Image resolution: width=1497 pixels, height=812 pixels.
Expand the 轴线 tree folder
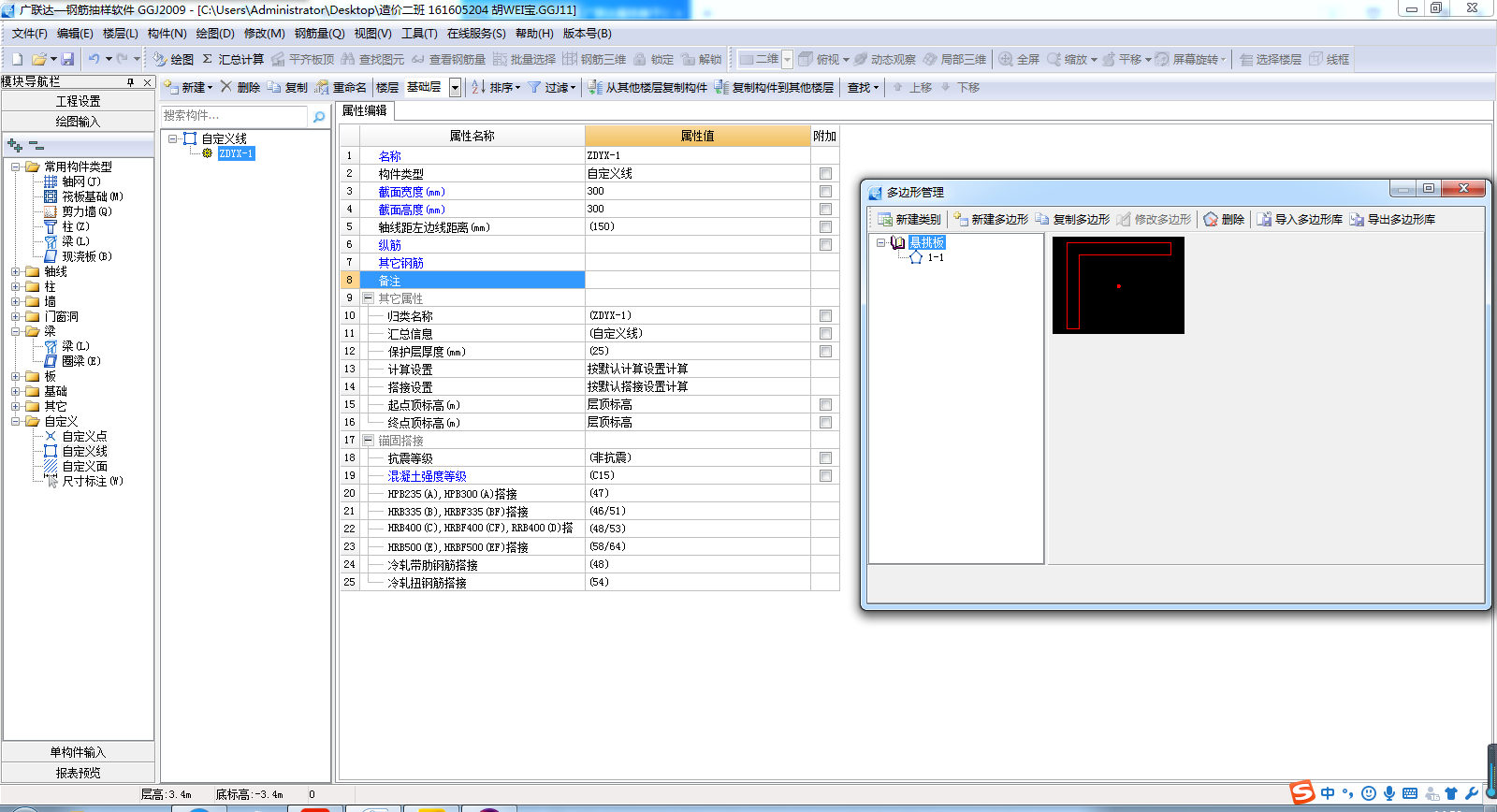coord(15,271)
